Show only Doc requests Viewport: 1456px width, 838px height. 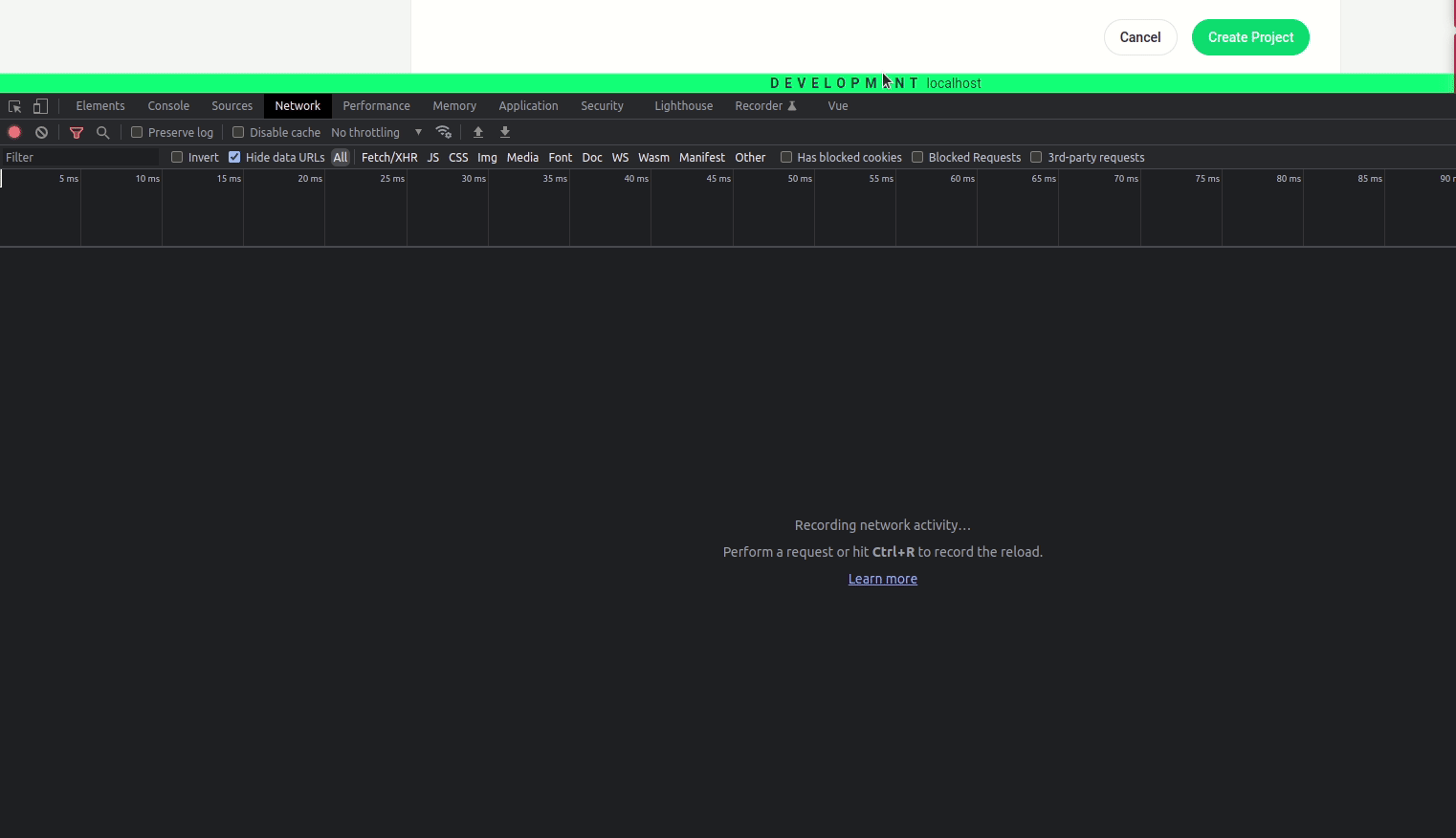[592, 157]
